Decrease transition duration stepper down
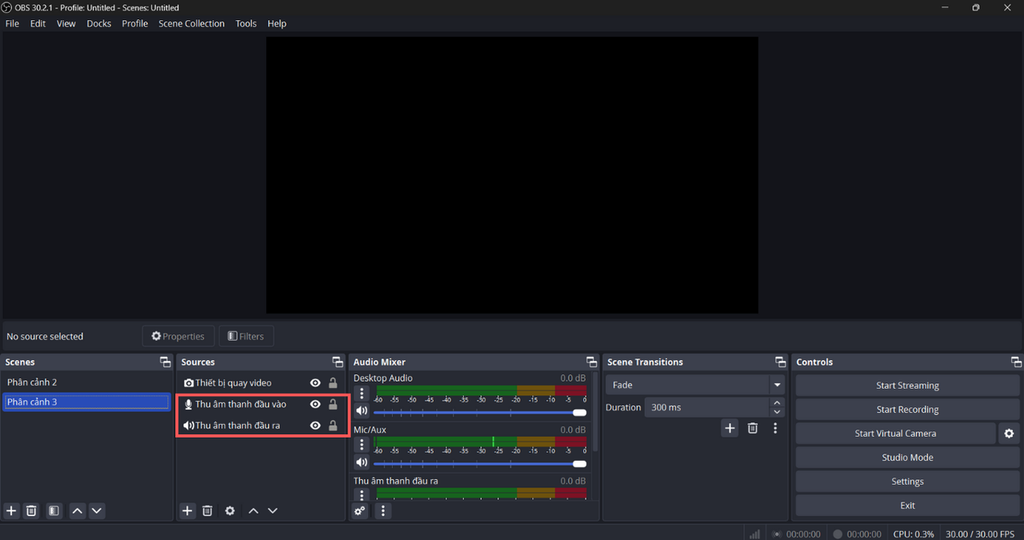Screen dimensions: 1024x540 point(777,412)
